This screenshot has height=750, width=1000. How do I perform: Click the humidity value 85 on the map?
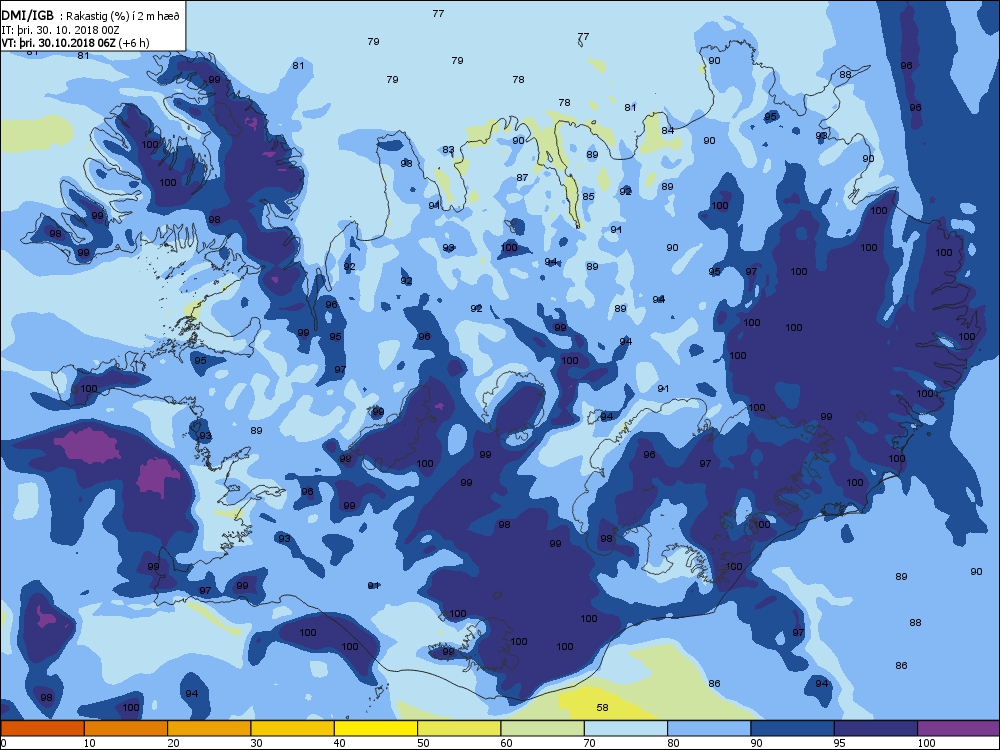point(588,196)
